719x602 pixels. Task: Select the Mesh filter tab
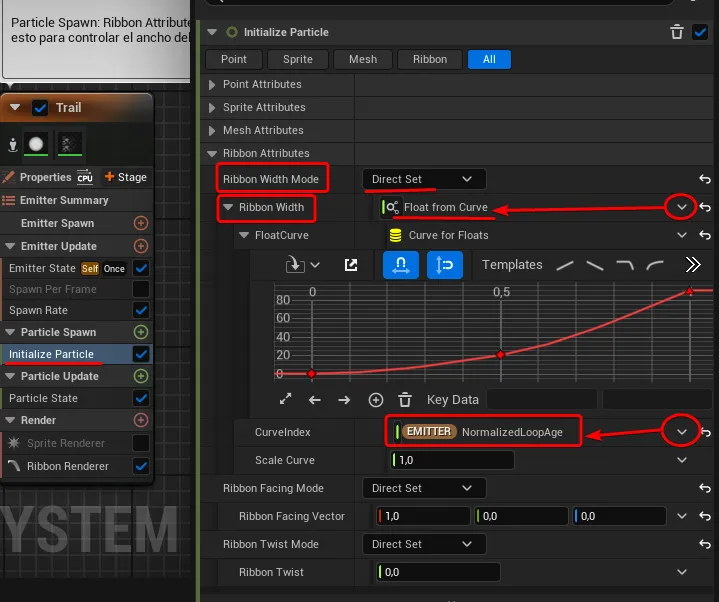[x=363, y=60]
